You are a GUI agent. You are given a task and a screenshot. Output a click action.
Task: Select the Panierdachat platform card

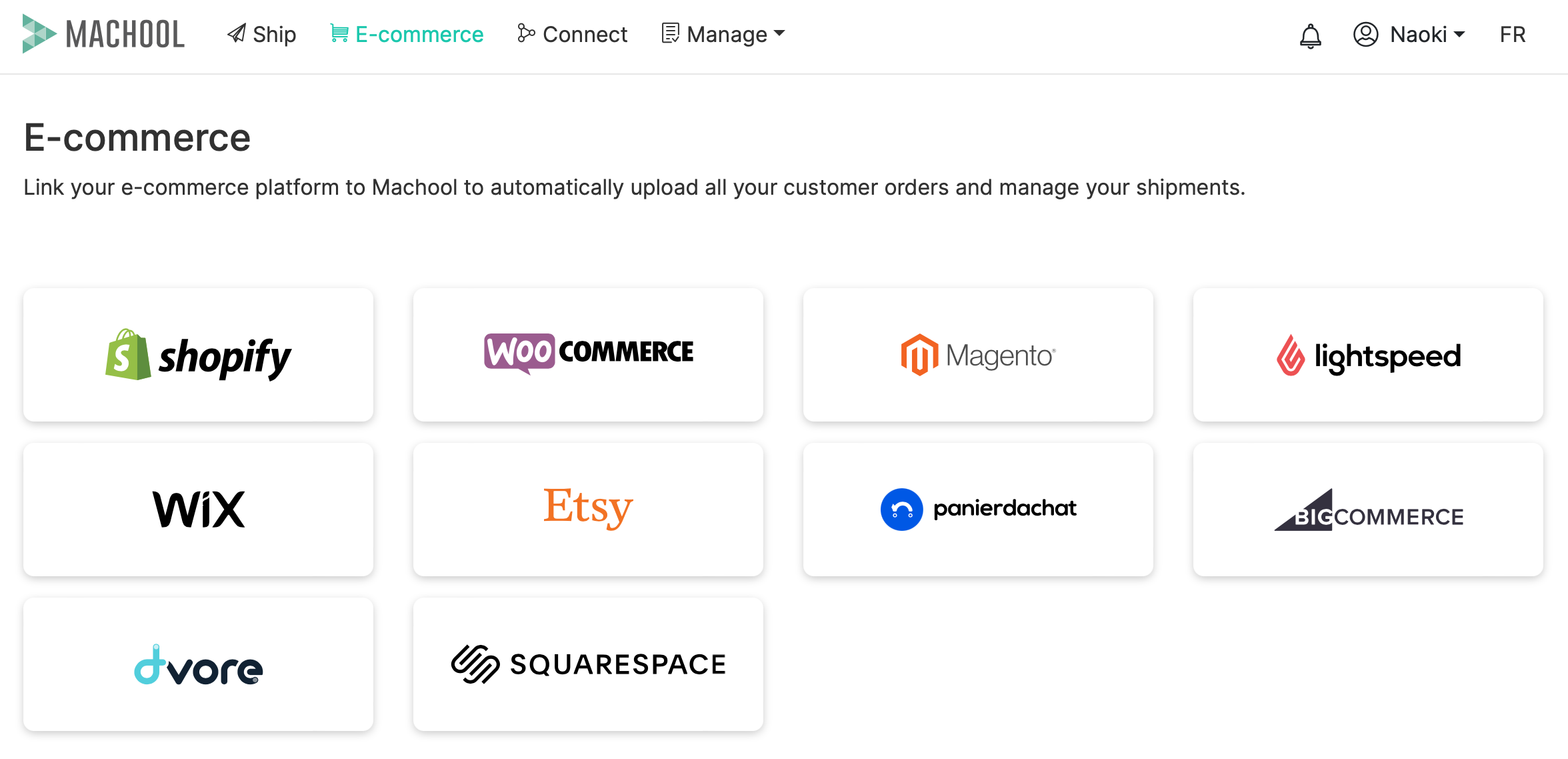tap(978, 510)
